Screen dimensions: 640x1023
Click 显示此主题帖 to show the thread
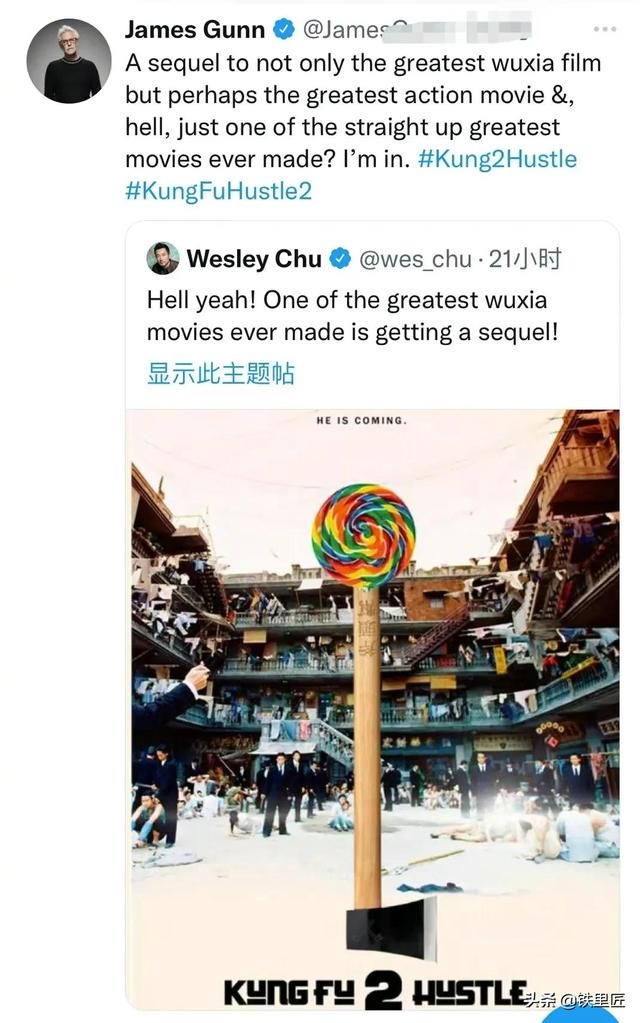point(221,374)
